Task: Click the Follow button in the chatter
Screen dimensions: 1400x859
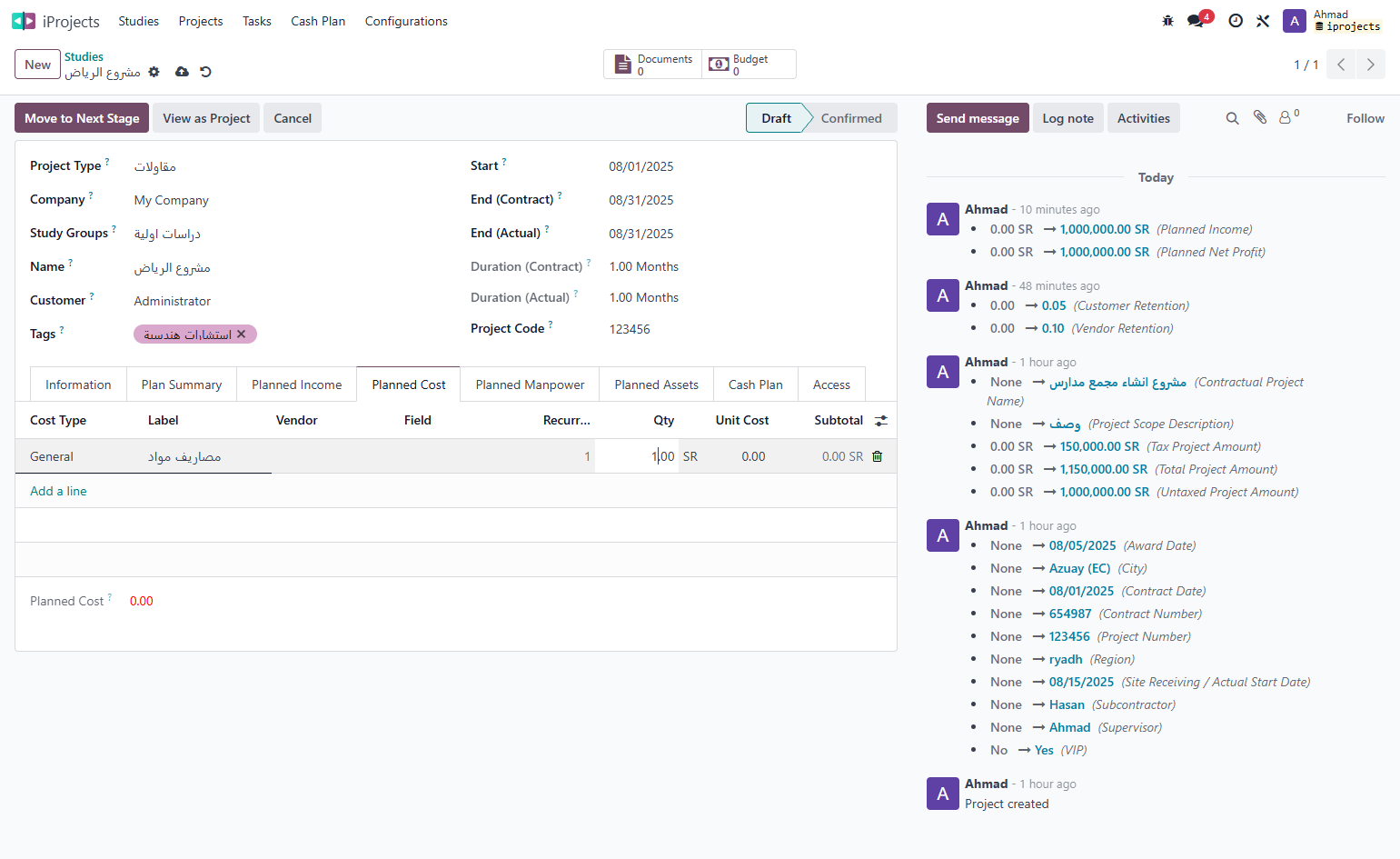Action: [1365, 118]
